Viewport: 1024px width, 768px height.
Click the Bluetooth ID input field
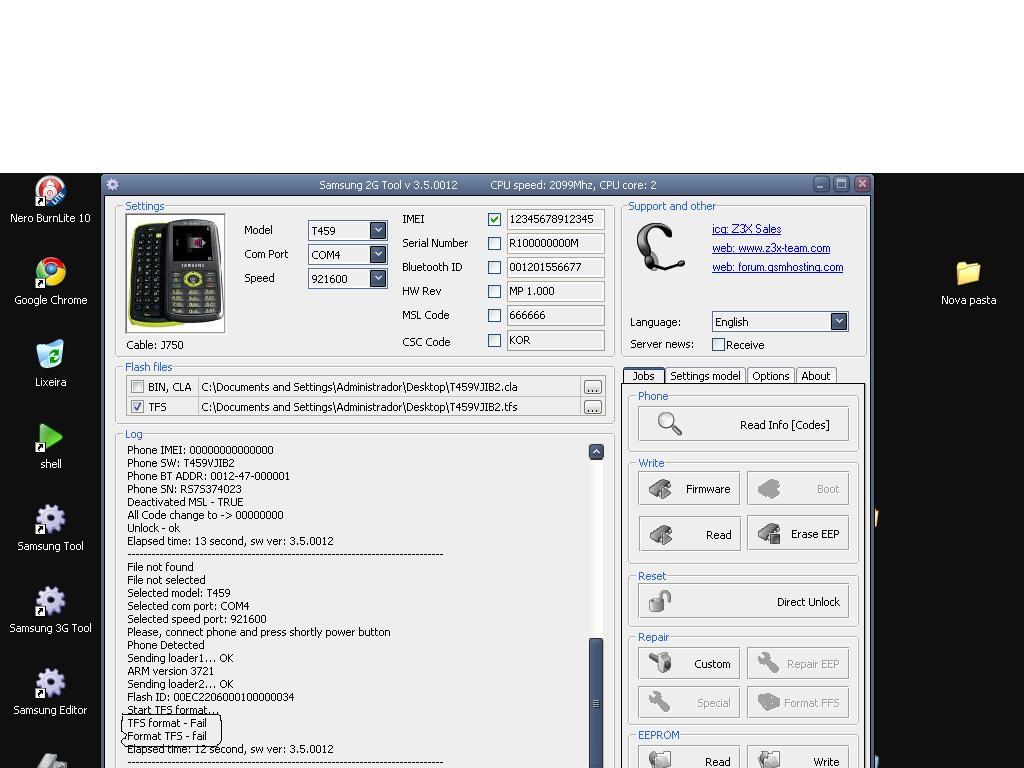(556, 268)
